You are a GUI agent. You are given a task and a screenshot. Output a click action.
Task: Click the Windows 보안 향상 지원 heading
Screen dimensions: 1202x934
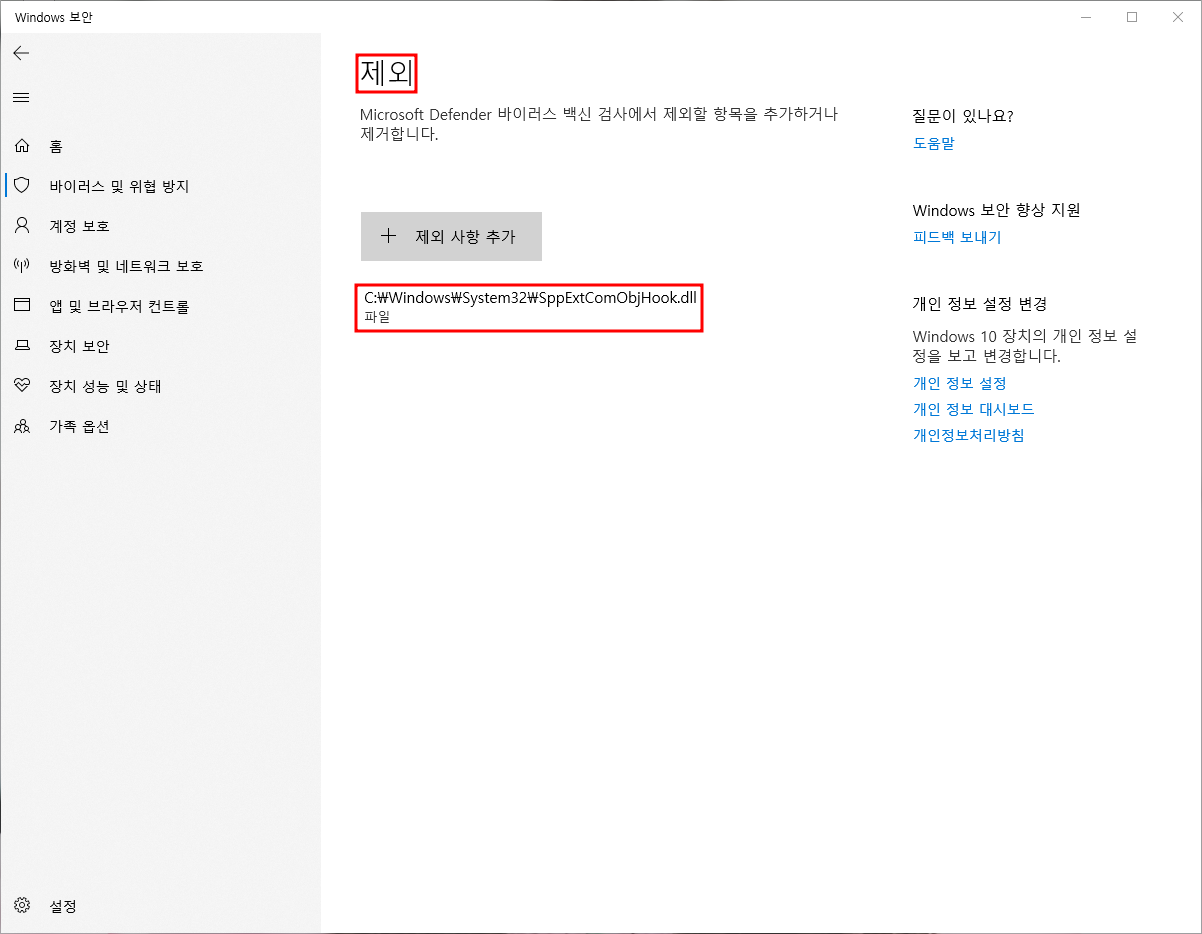point(997,210)
